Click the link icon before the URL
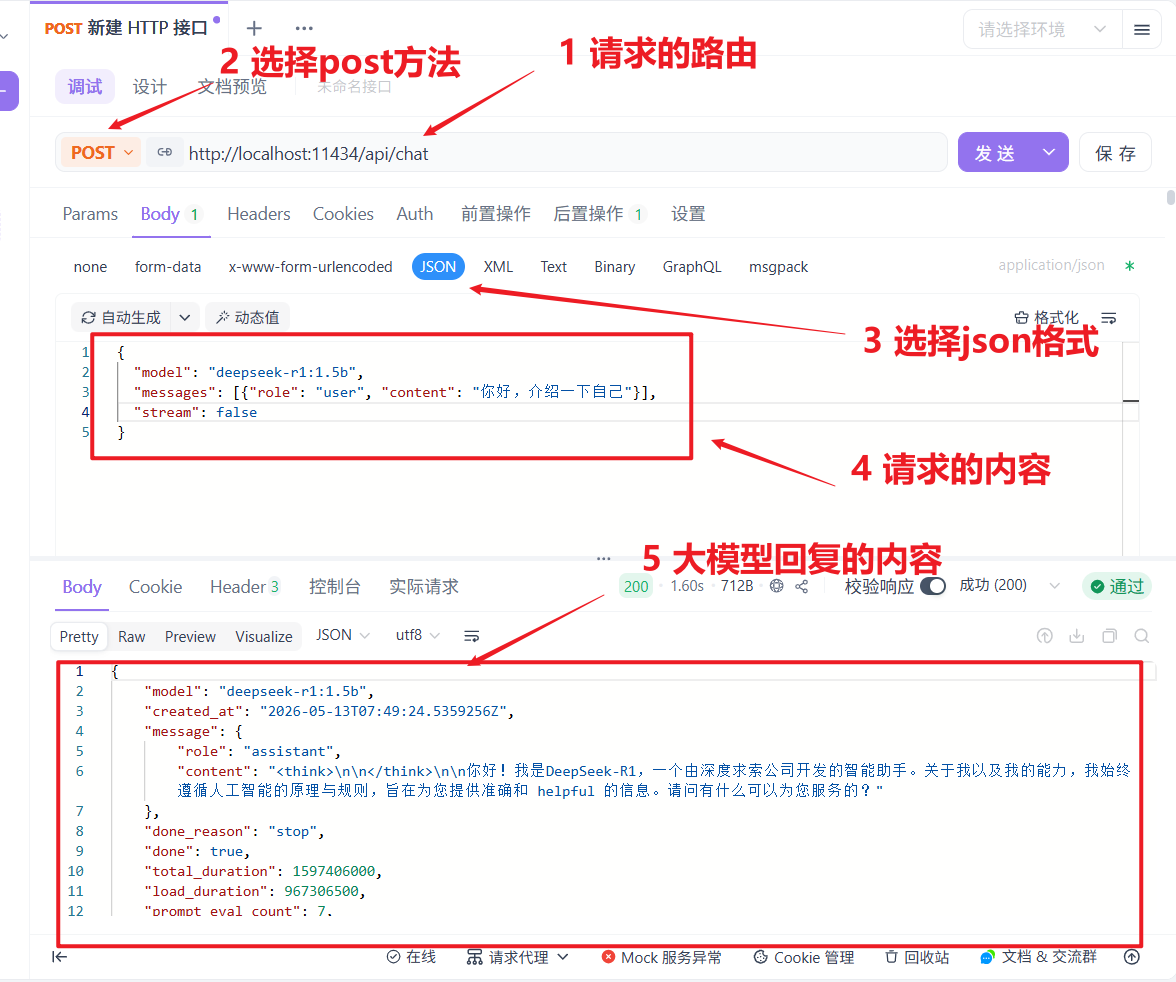 coord(164,153)
